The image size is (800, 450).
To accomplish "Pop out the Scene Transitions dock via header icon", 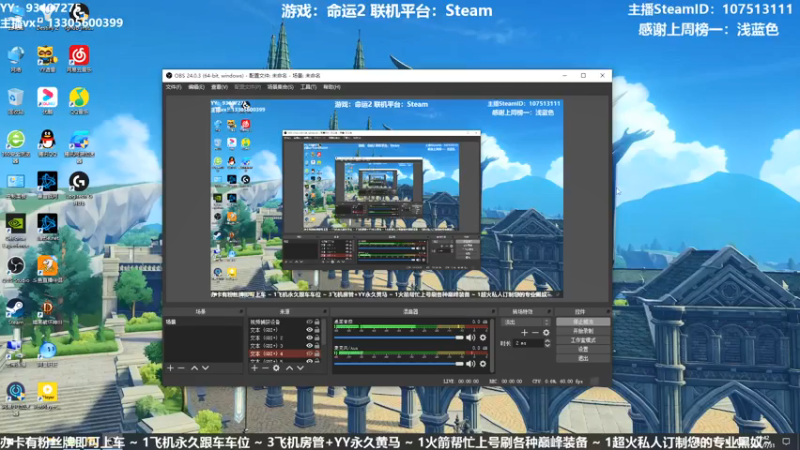I will click(x=549, y=311).
